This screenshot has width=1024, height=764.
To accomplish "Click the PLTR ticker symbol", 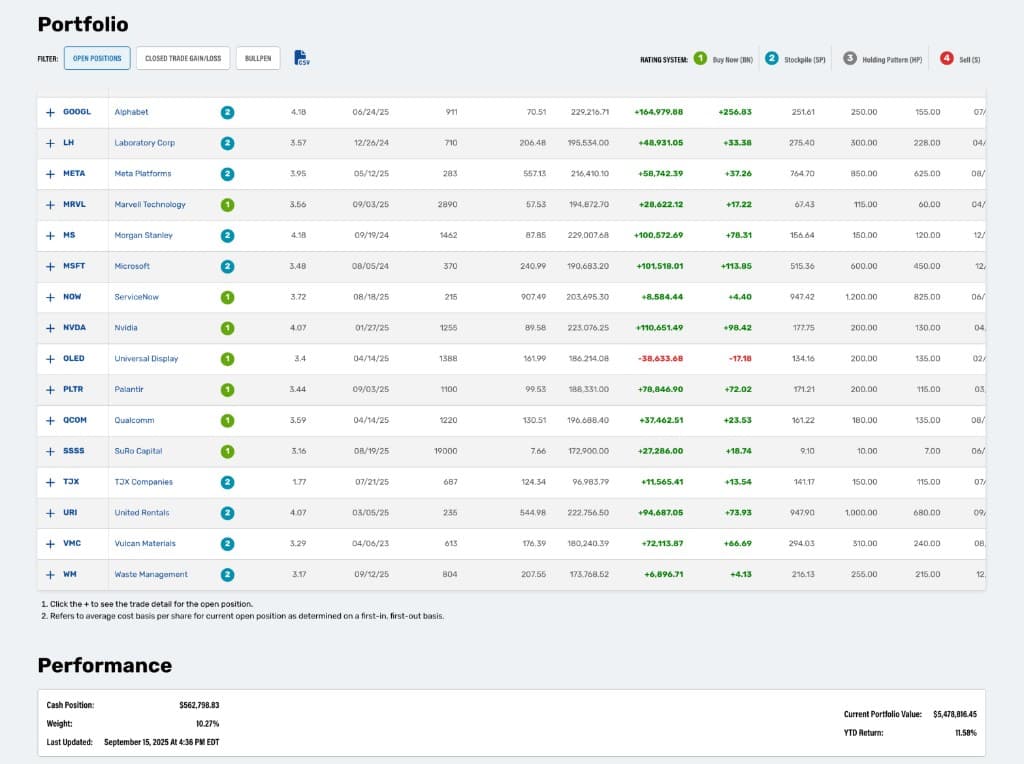I will point(73,389).
